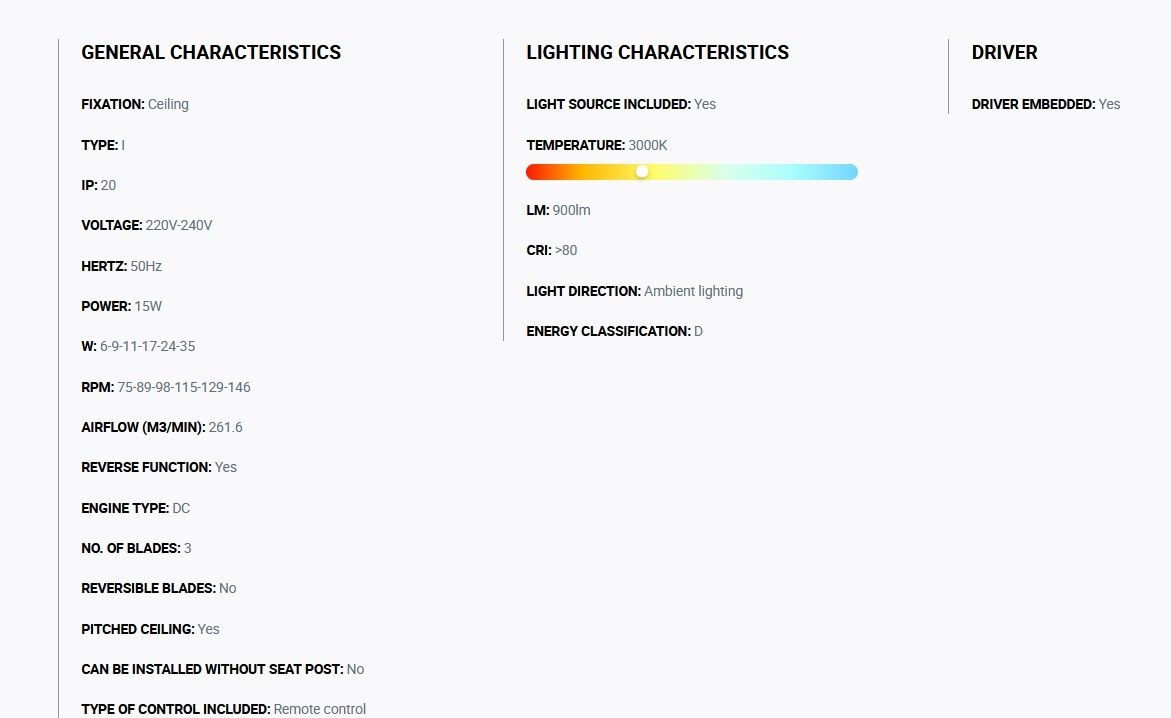Select the Fixation: Ceiling line
Viewport: 1171px width, 718px height.
pyautogui.click(x=135, y=105)
